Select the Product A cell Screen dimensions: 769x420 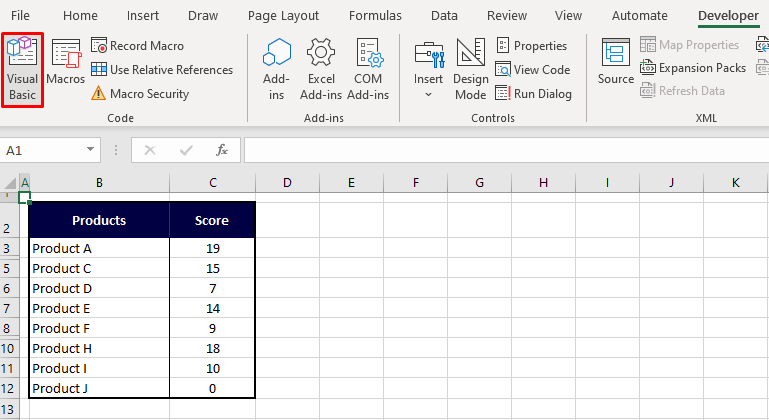[x=99, y=248]
